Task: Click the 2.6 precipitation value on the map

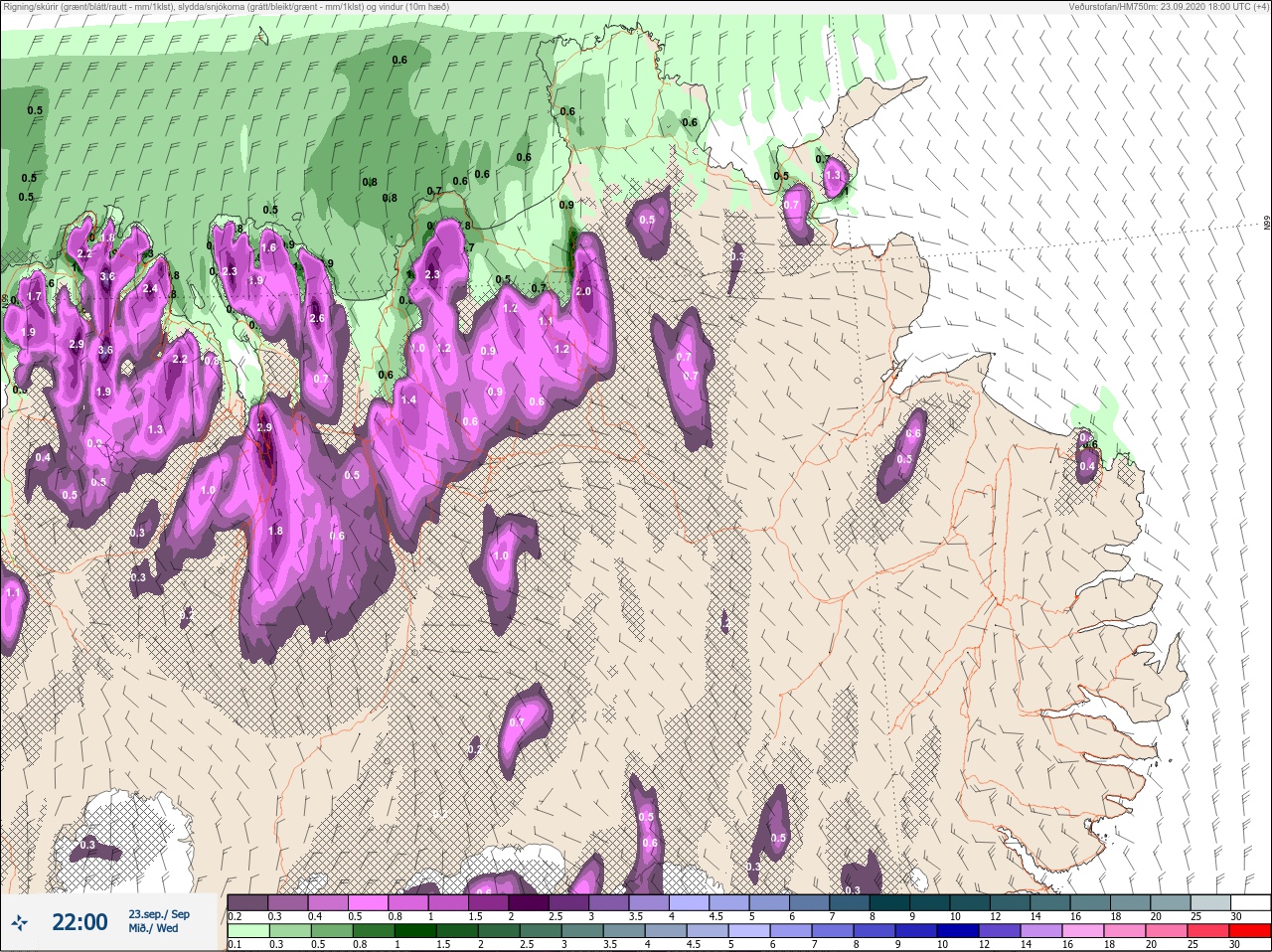Action: click(x=317, y=319)
